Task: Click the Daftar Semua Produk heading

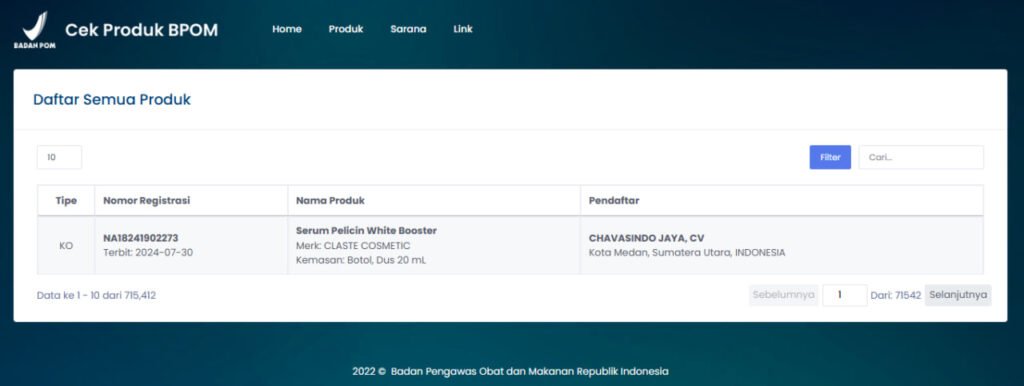Action: coord(112,100)
